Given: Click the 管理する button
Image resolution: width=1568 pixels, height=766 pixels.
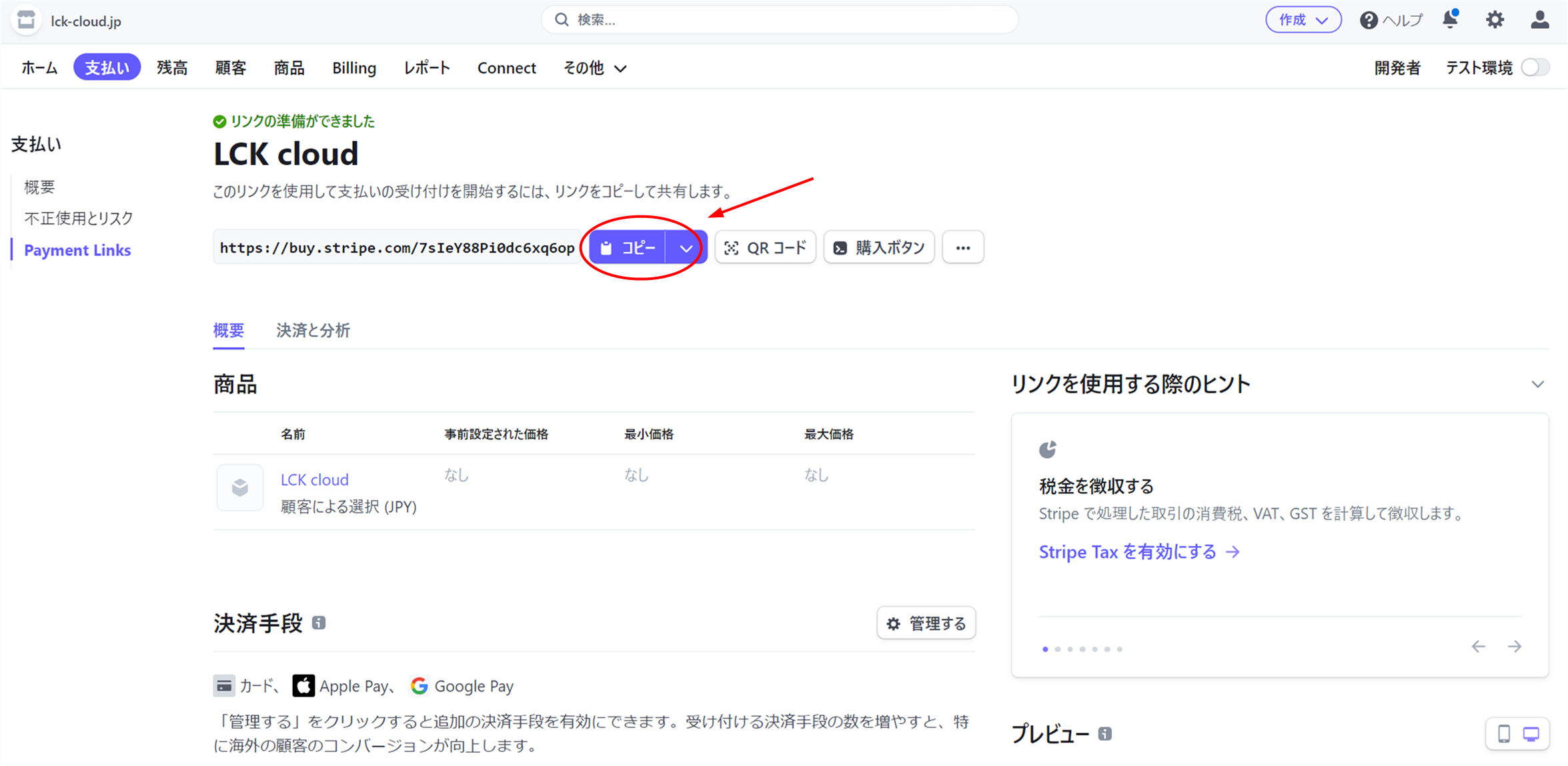Looking at the screenshot, I should coord(926,623).
